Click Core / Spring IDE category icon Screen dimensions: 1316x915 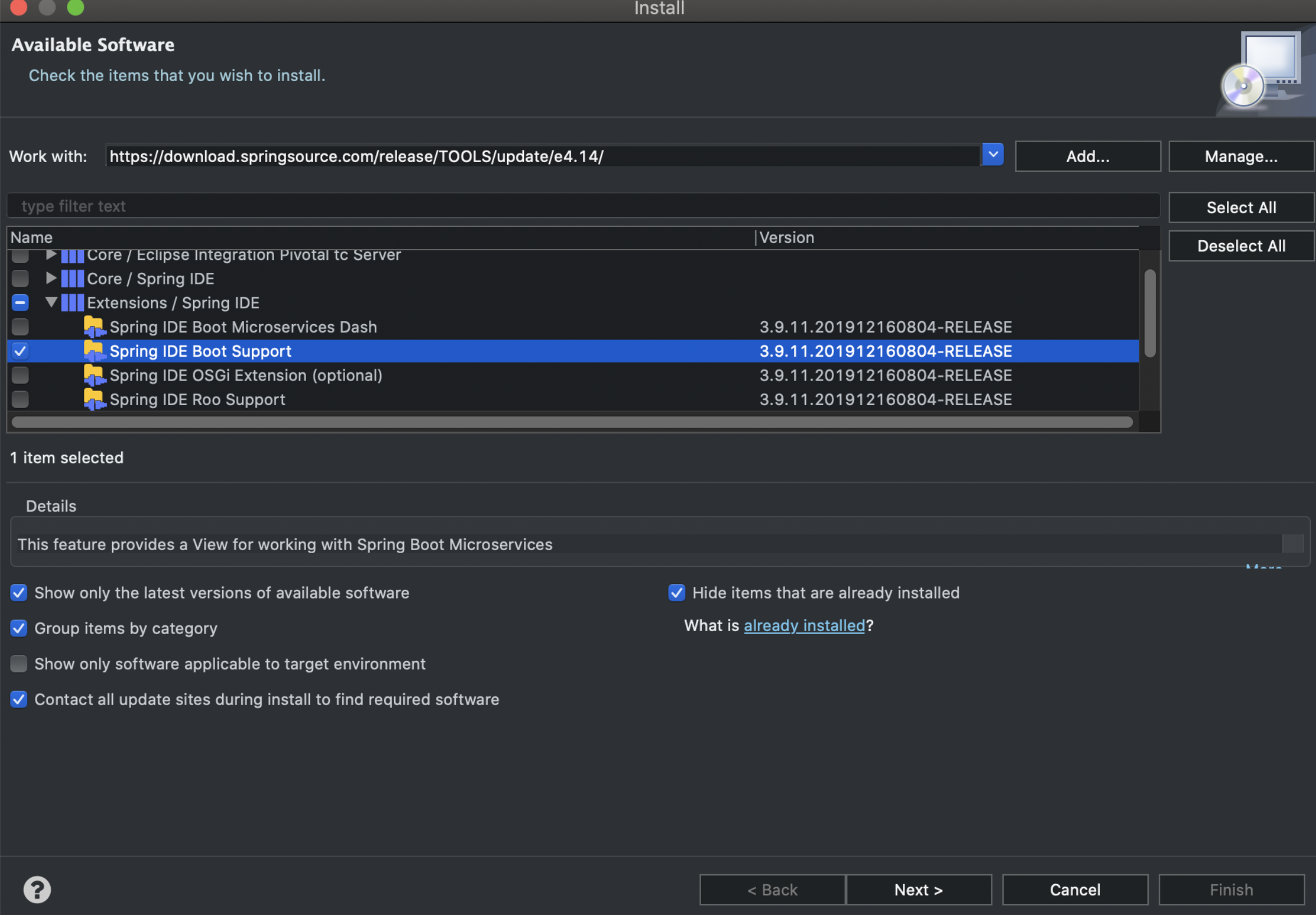pos(73,279)
